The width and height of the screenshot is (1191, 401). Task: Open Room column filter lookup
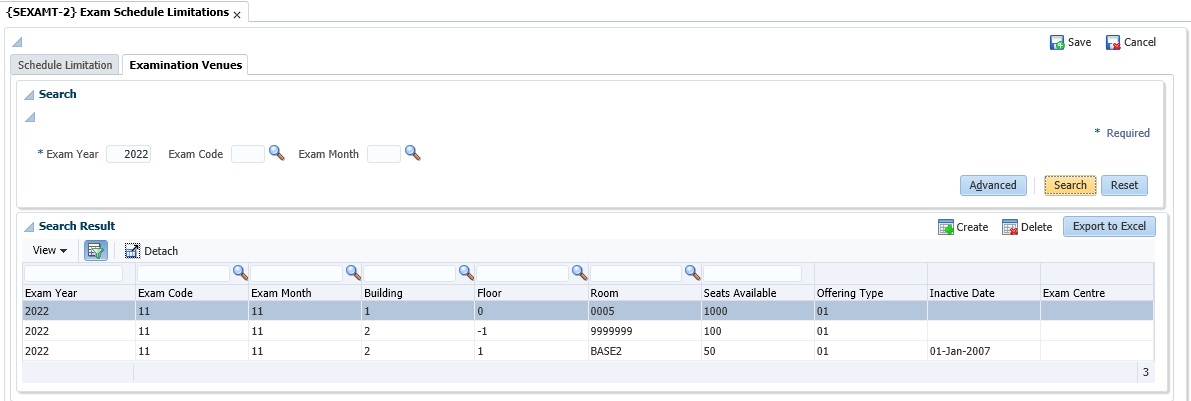(692, 272)
